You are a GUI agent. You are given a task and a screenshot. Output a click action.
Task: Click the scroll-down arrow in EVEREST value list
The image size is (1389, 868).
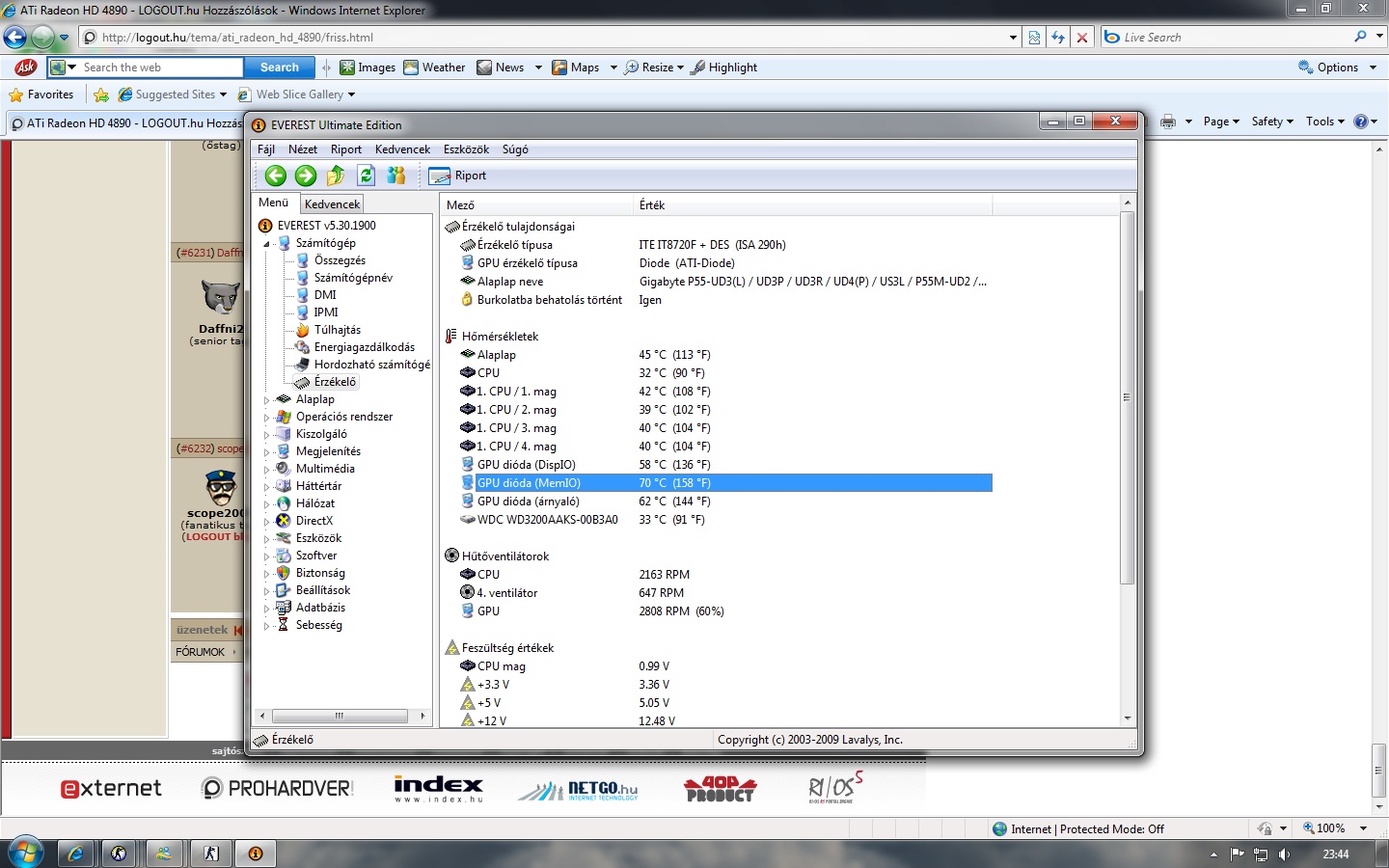1127,719
